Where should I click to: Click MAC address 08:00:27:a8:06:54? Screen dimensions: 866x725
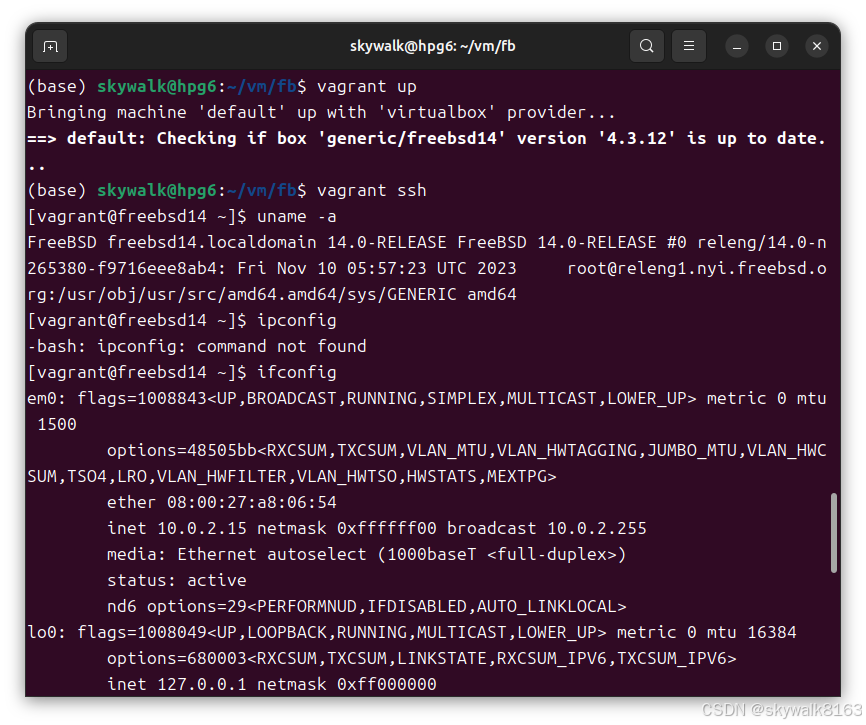coord(252,502)
